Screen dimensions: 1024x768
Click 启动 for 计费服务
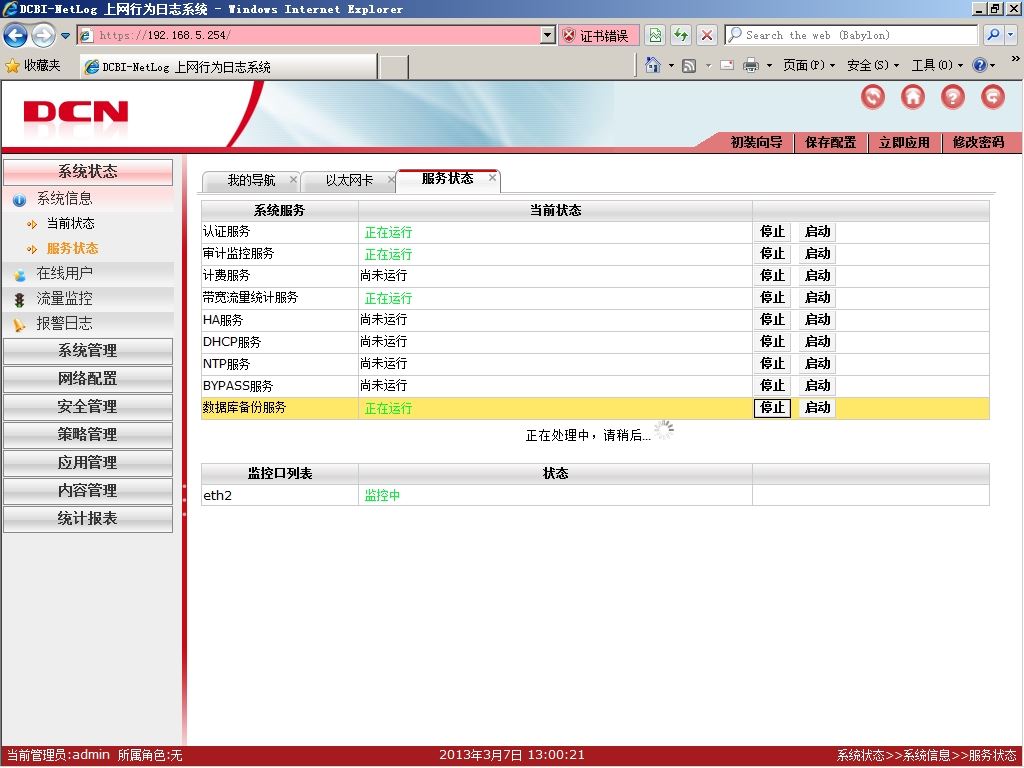click(x=817, y=276)
